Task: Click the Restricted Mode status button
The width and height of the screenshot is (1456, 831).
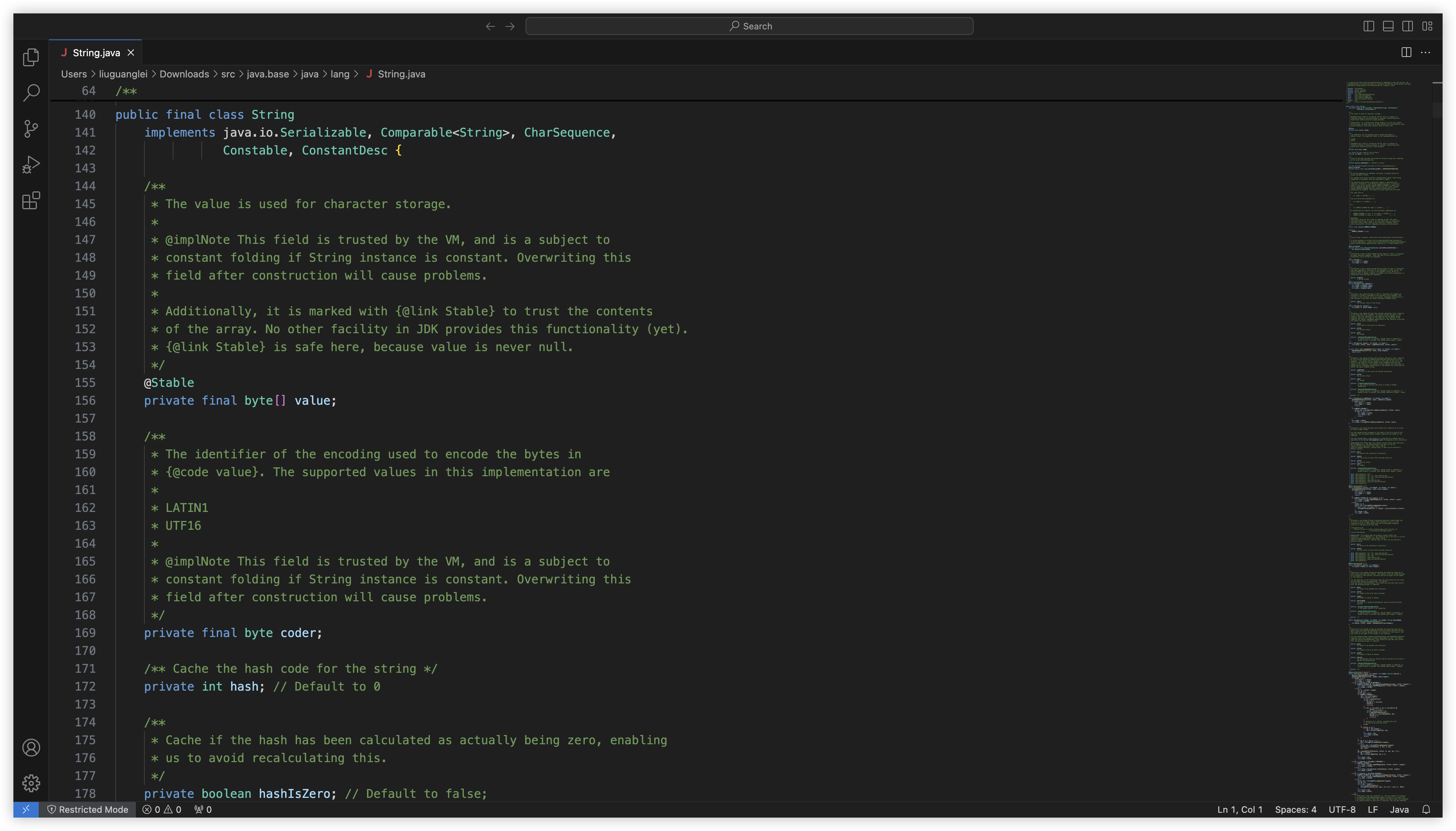Action: pos(88,809)
